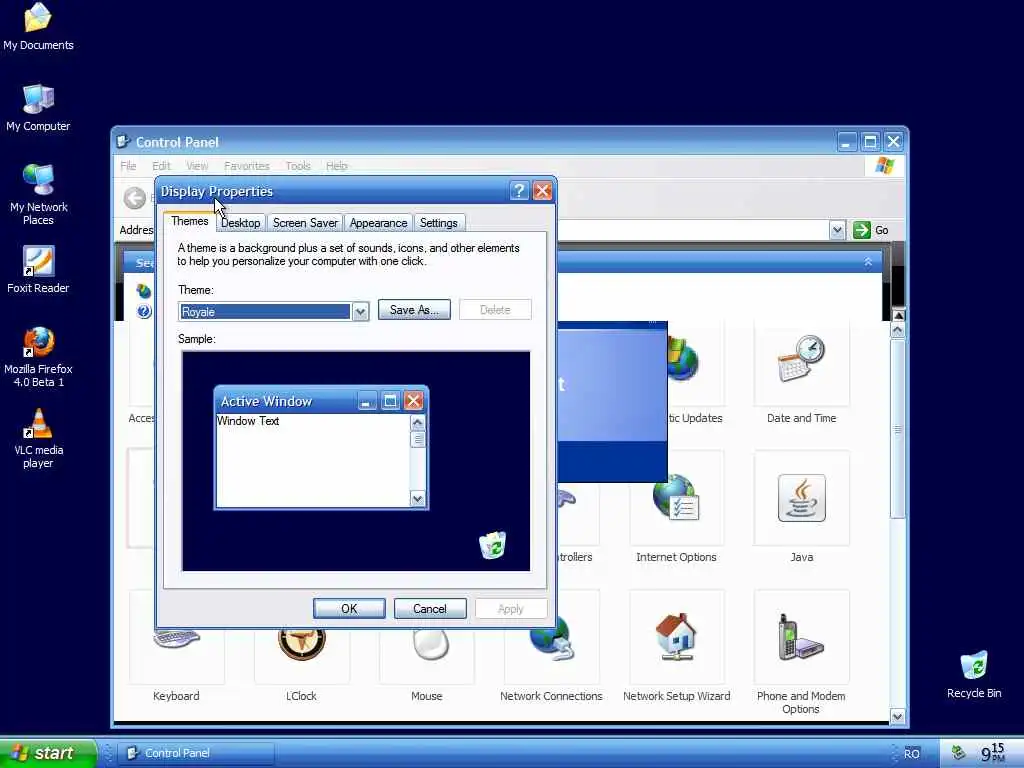Click Control Panel taskbar button
Screen dimensions: 1024x768
196,753
